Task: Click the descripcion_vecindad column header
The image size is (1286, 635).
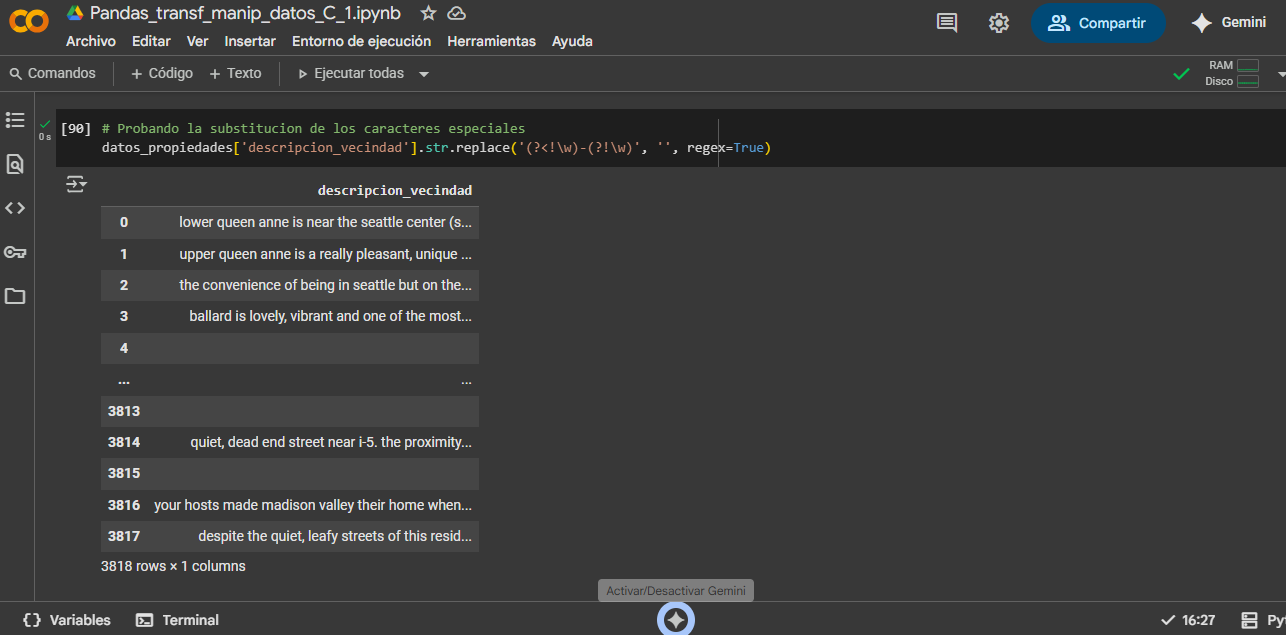Action: coord(395,190)
